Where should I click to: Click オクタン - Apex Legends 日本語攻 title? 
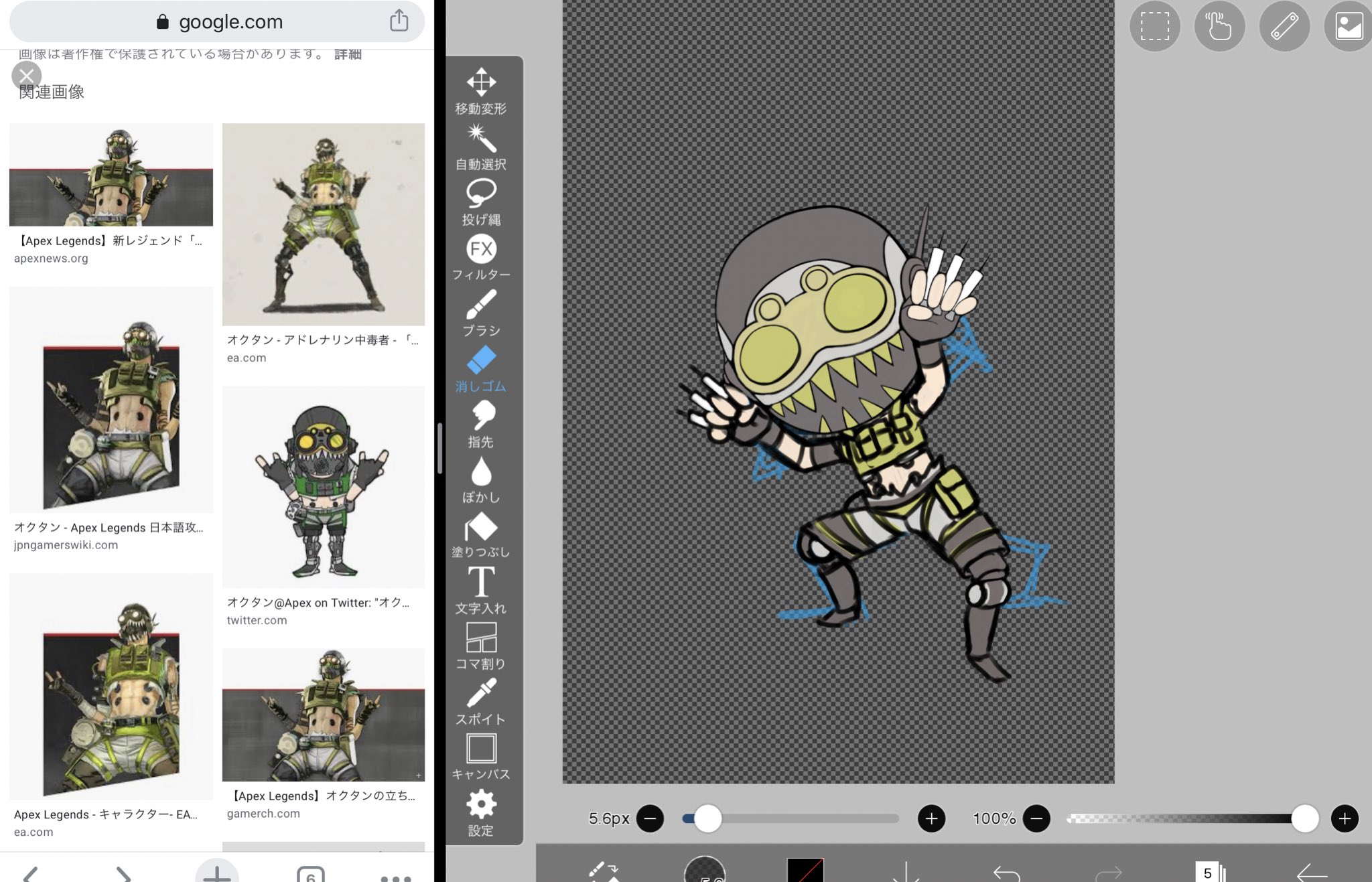tap(109, 528)
